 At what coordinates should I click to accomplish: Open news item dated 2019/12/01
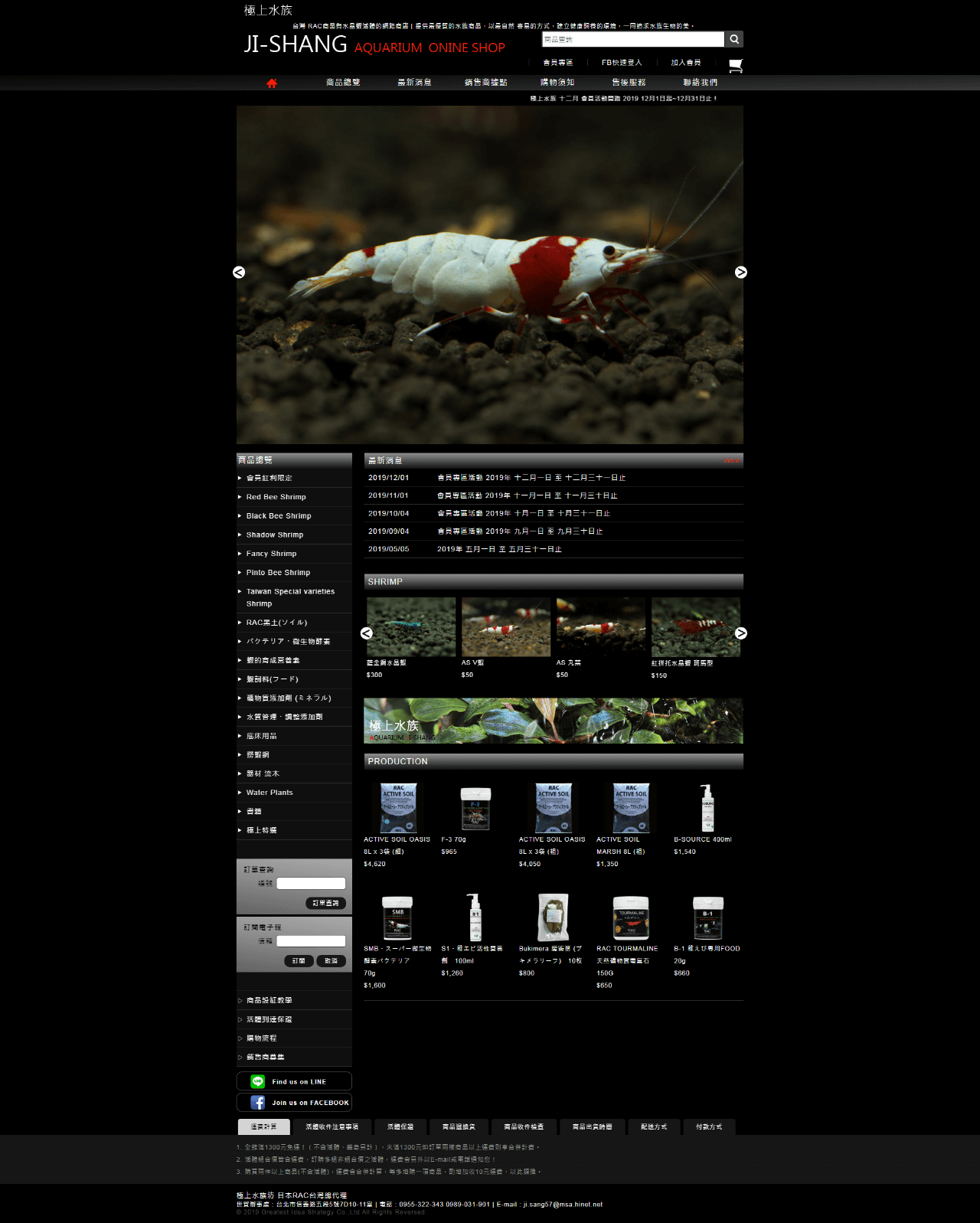[531, 478]
